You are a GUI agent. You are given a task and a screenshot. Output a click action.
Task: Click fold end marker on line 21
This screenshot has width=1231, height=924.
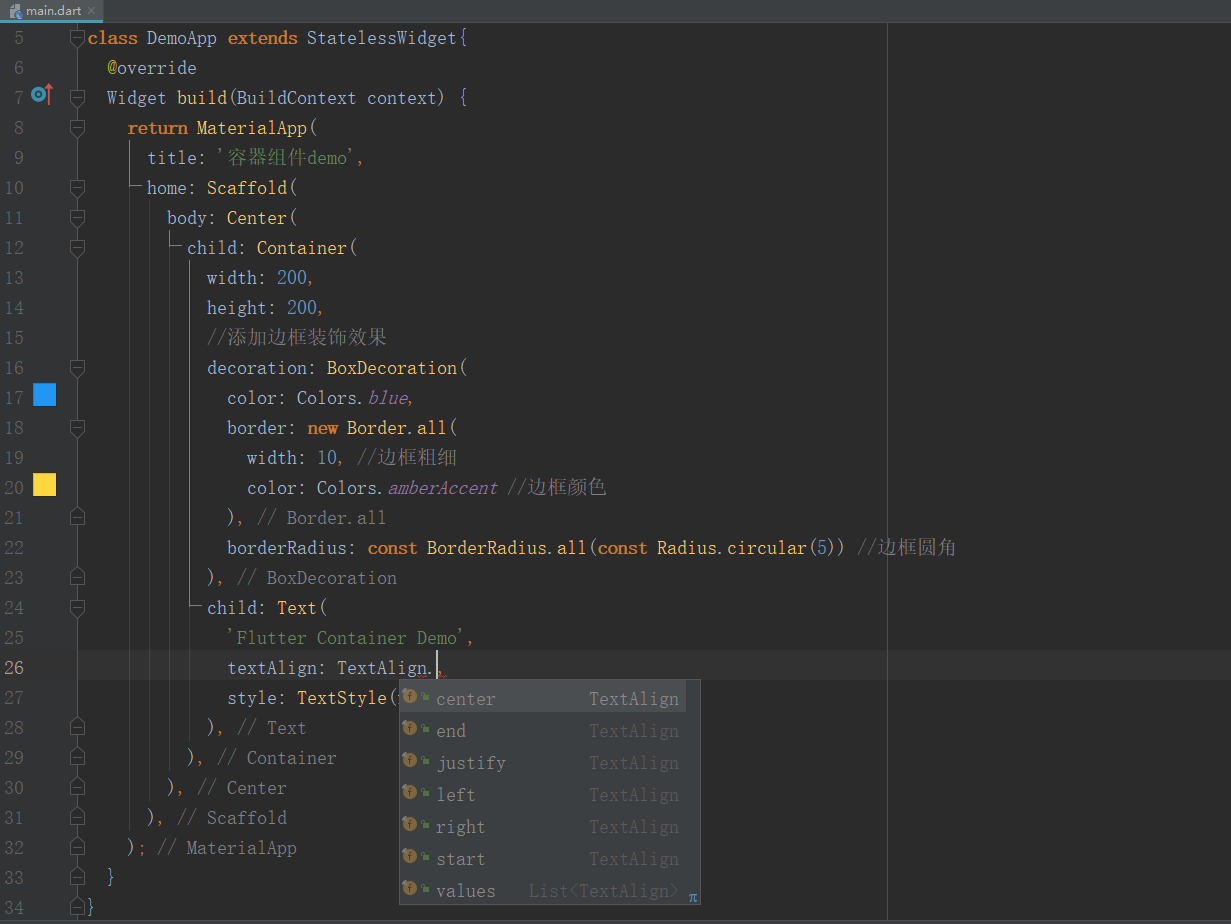pos(77,518)
